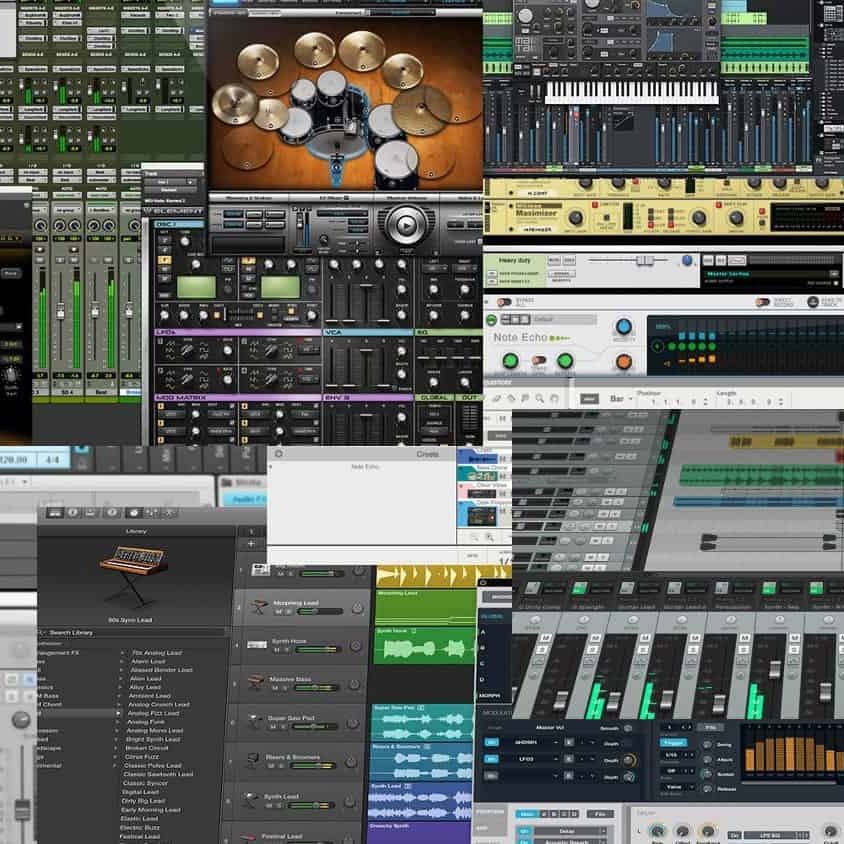
Task: Click the Length value stepper arrows
Action: (x=781, y=402)
